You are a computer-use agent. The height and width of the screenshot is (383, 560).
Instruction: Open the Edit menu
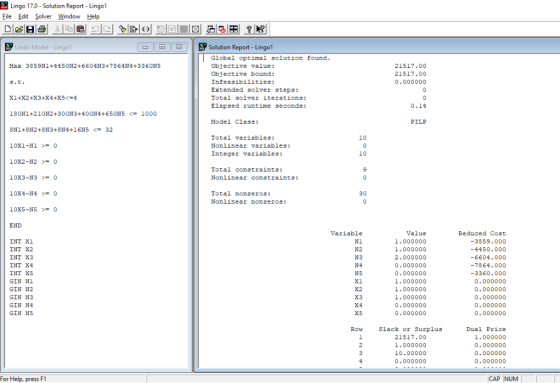[x=23, y=16]
